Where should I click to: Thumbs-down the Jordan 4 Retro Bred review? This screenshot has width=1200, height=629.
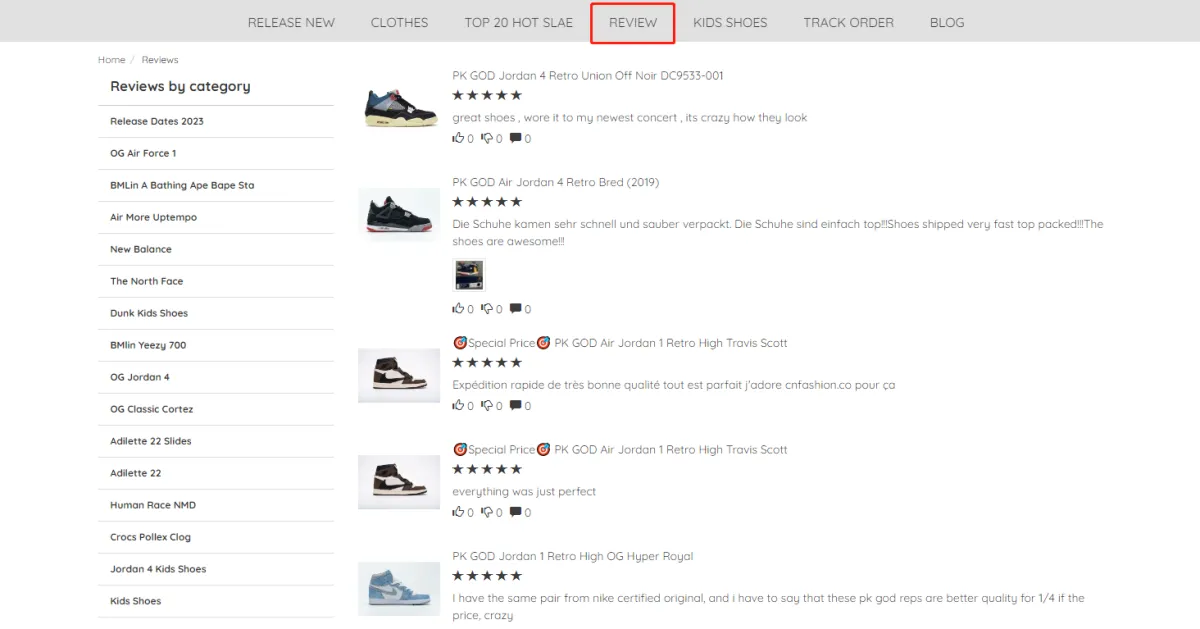coord(488,309)
